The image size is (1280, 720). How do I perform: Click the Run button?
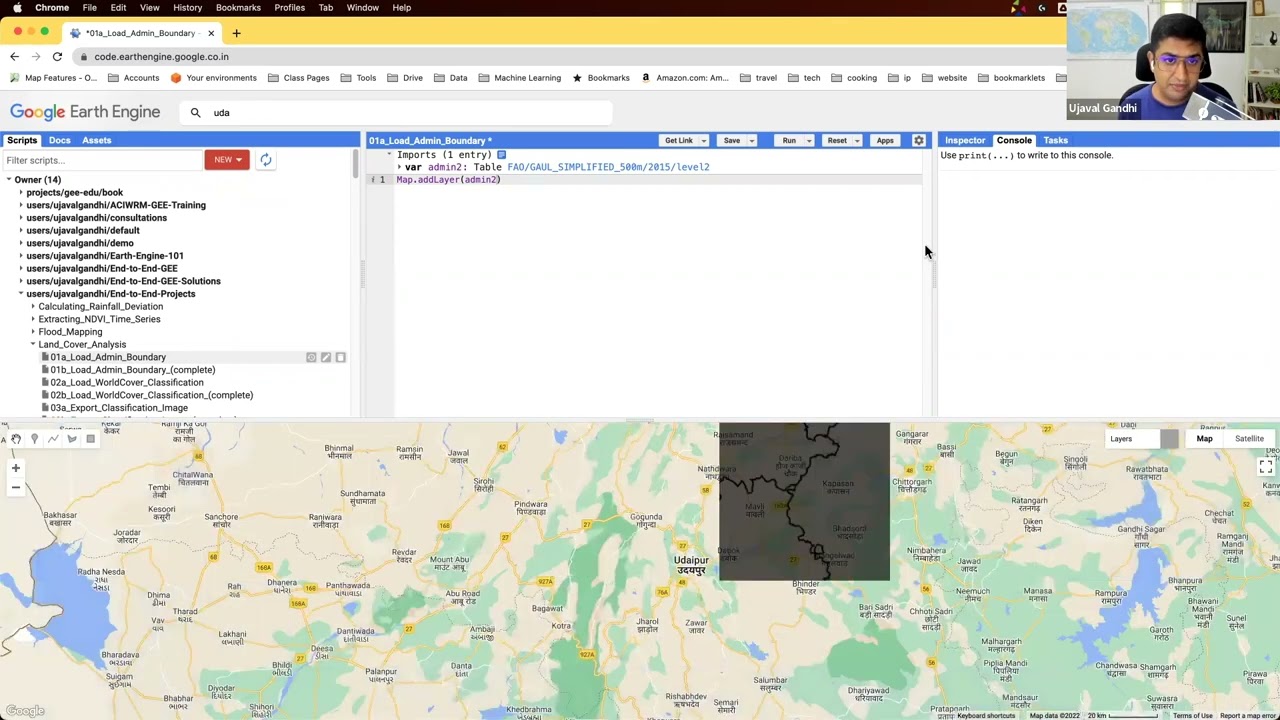click(789, 141)
